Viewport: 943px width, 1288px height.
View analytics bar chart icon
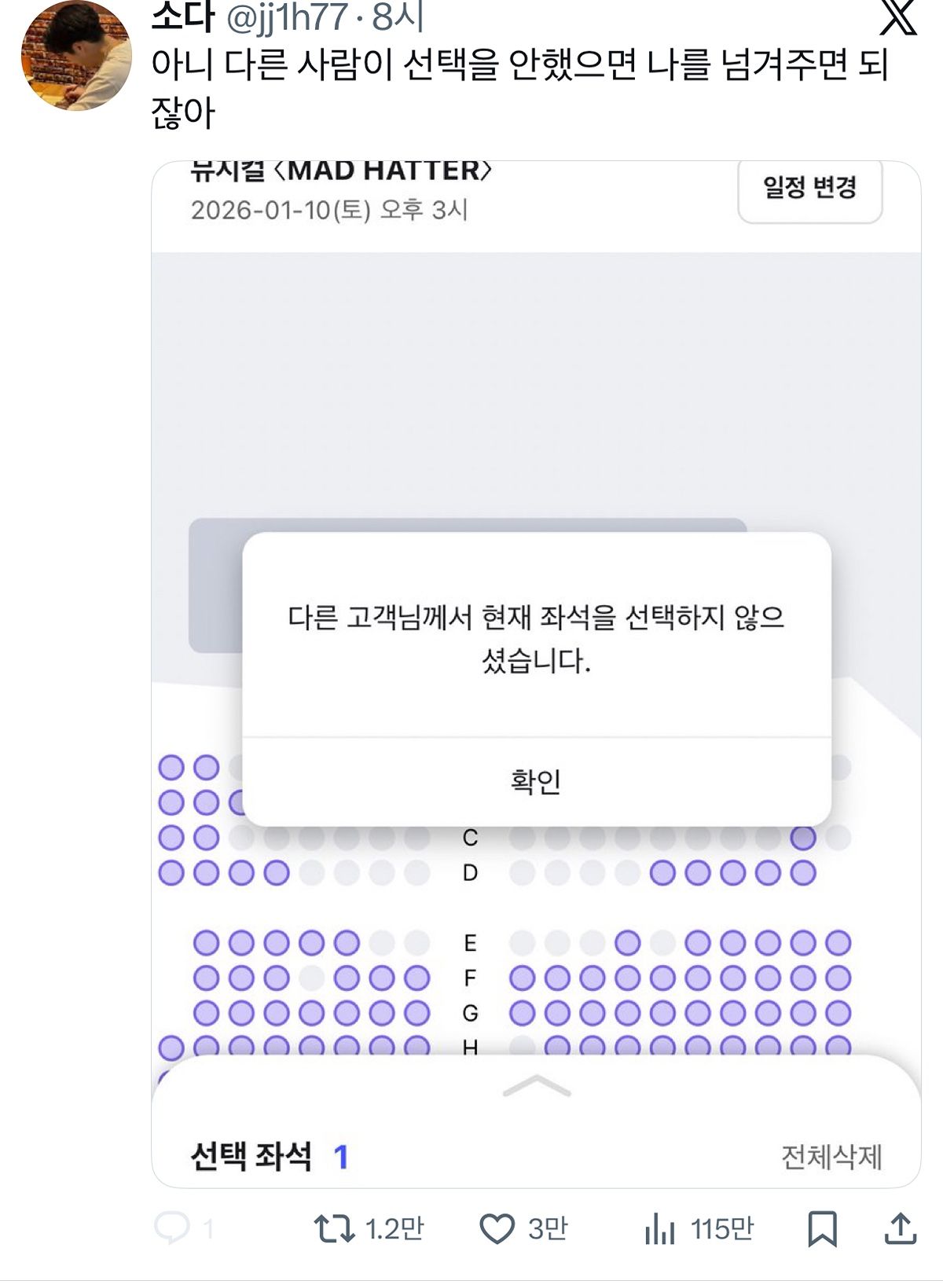[x=659, y=1228]
